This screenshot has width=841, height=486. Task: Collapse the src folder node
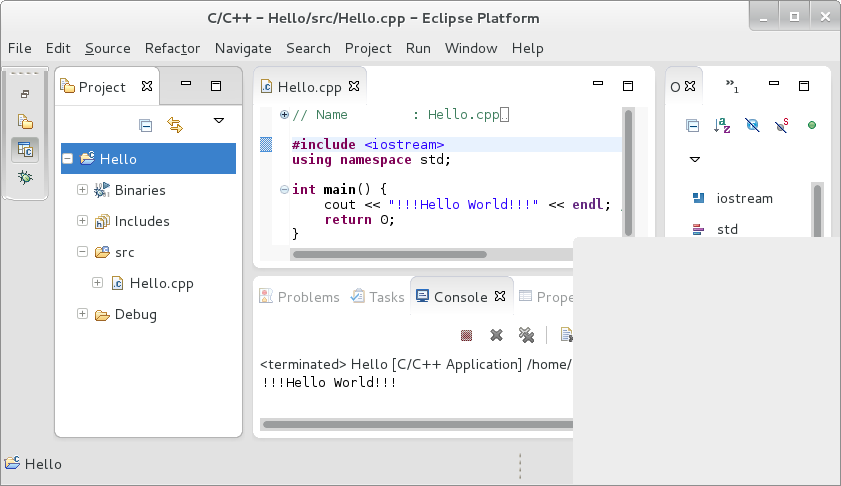[82, 252]
